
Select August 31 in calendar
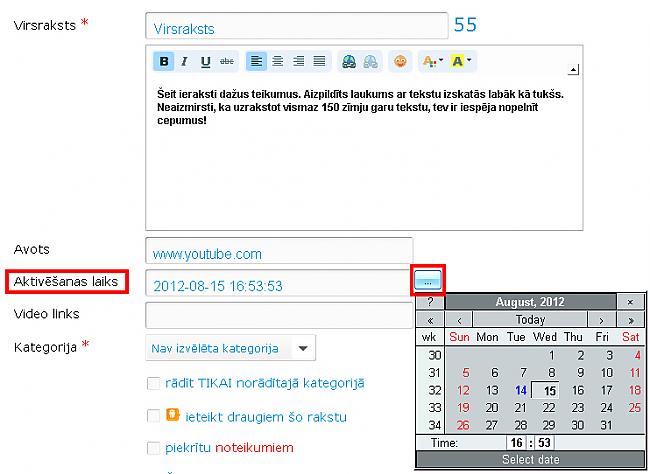tap(606, 425)
